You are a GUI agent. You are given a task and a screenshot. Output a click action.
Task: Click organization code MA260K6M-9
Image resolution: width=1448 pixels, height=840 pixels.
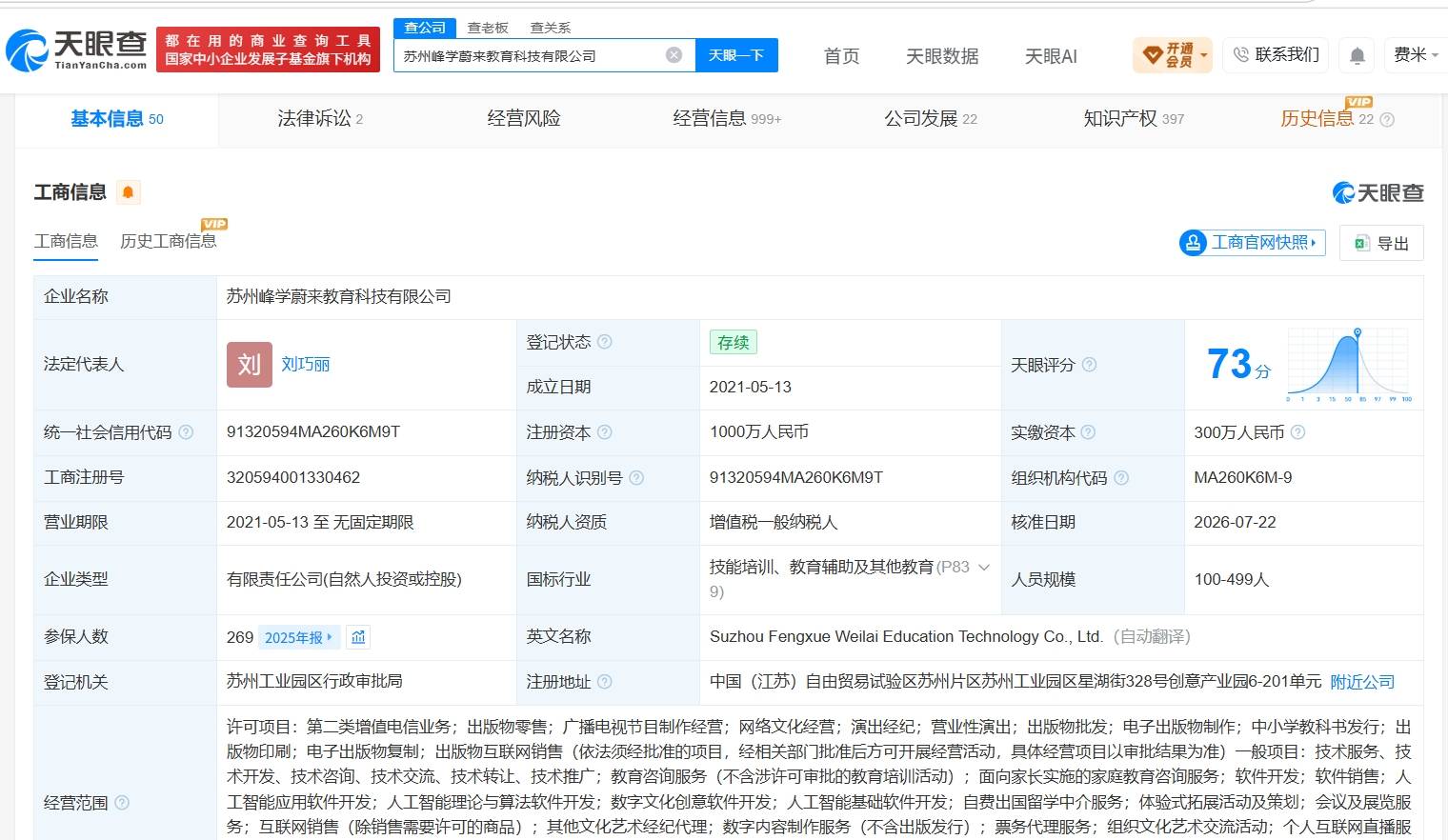(x=1243, y=478)
